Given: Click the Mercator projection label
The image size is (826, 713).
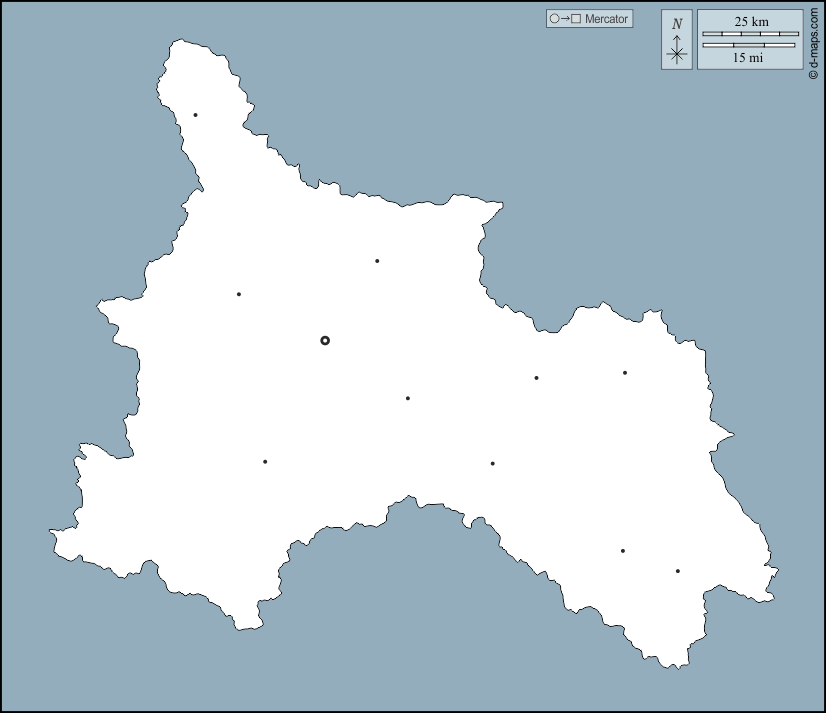Looking at the screenshot, I should [x=607, y=19].
